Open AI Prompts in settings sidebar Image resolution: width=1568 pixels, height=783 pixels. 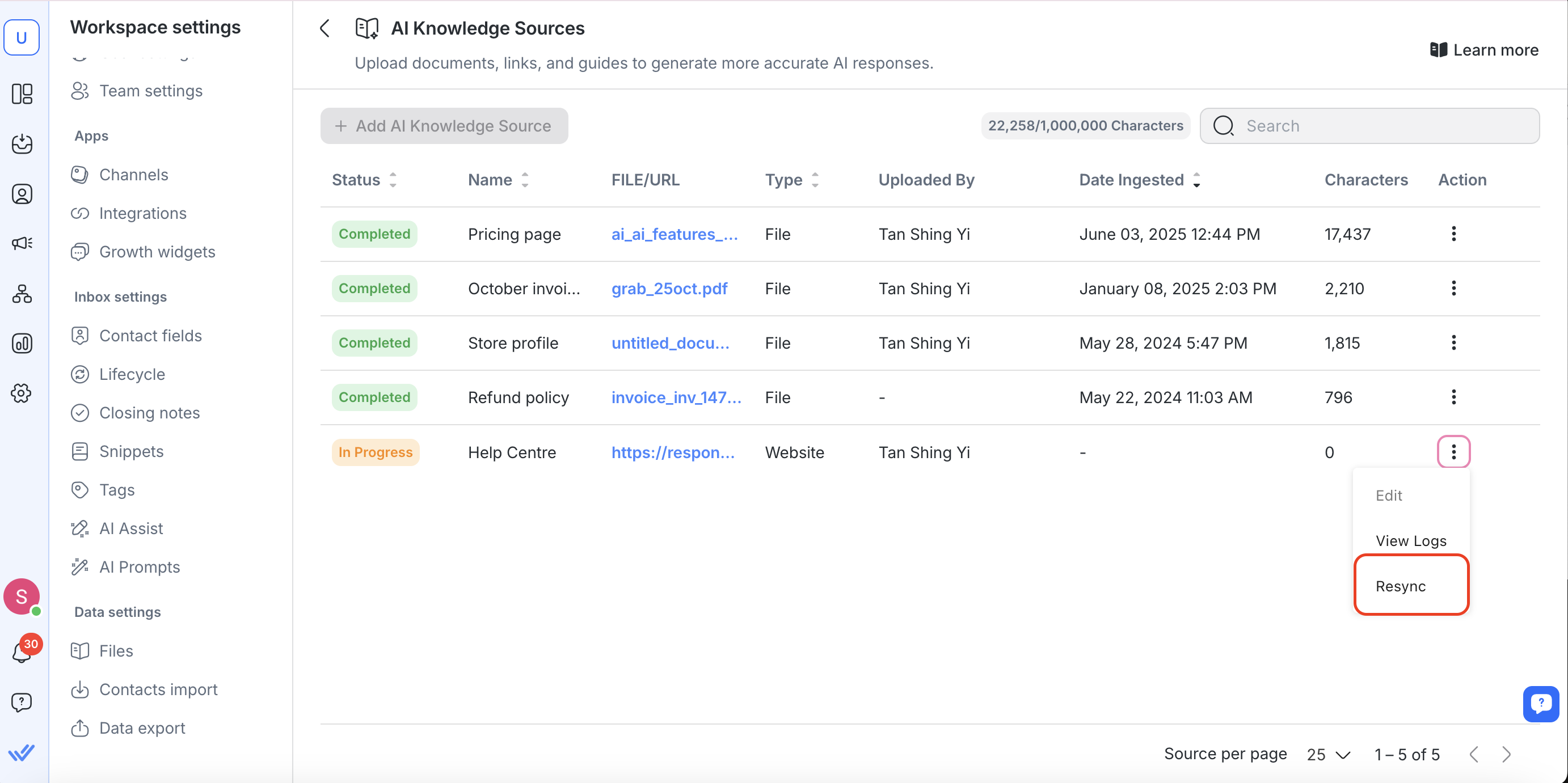[x=140, y=567]
